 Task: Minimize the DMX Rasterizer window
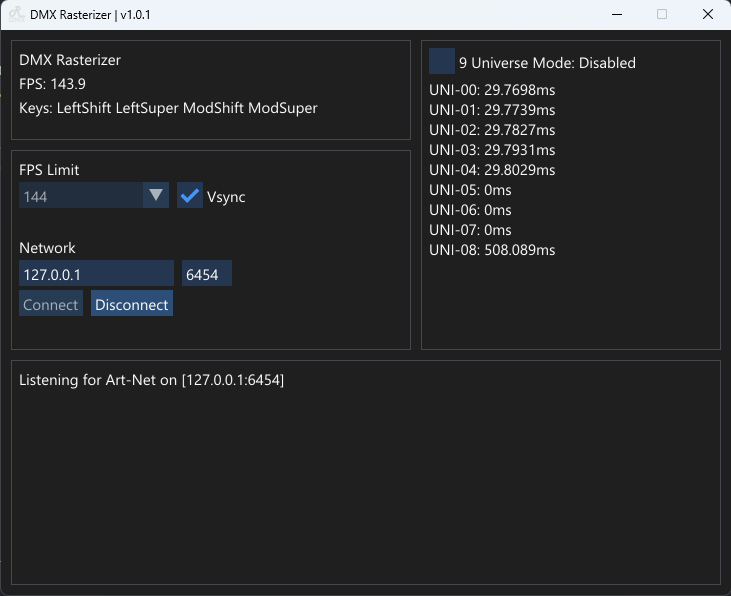615,15
